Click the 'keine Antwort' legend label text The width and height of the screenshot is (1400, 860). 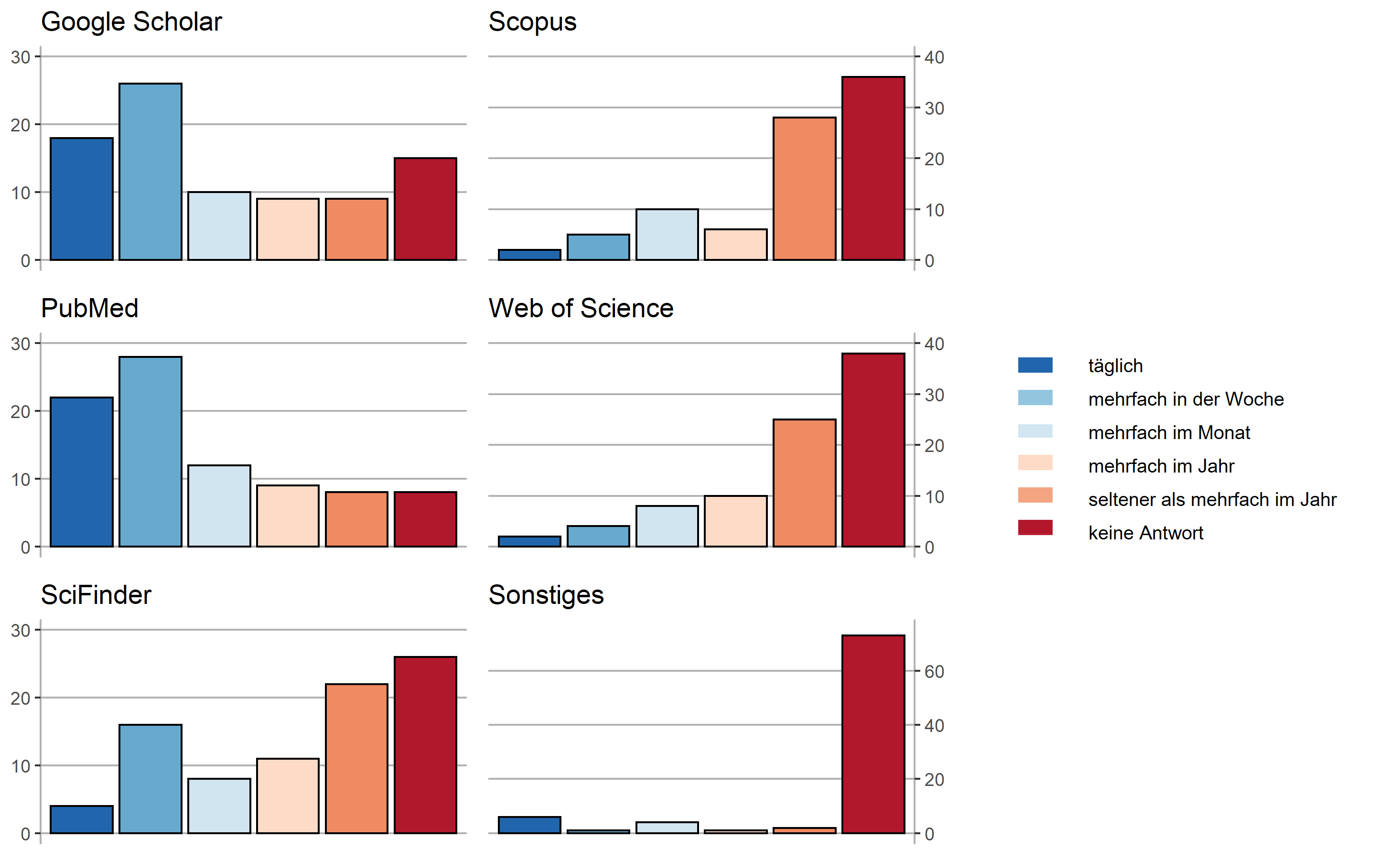[1145, 533]
